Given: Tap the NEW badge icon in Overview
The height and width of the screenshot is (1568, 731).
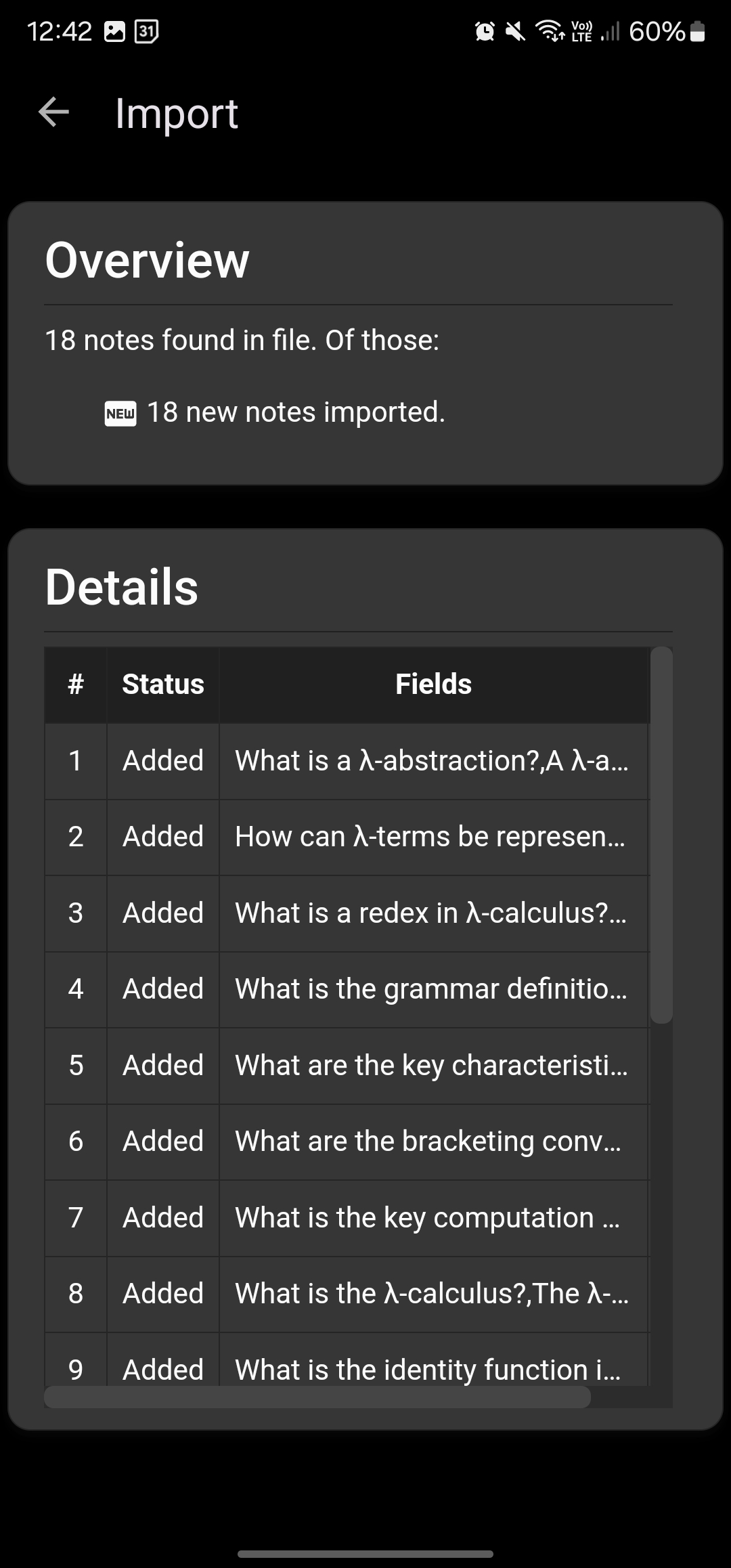Looking at the screenshot, I should [x=120, y=413].
